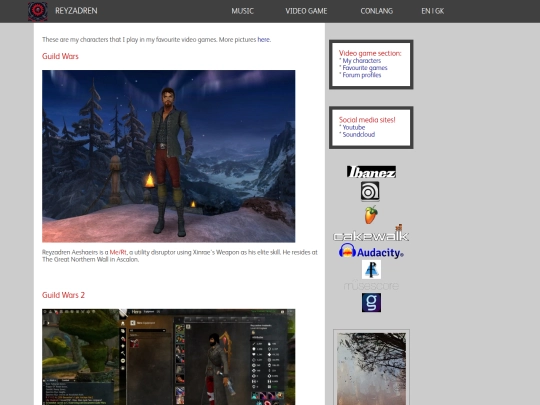Click the Me/Rt profession link
540x405 pixels.
point(118,252)
